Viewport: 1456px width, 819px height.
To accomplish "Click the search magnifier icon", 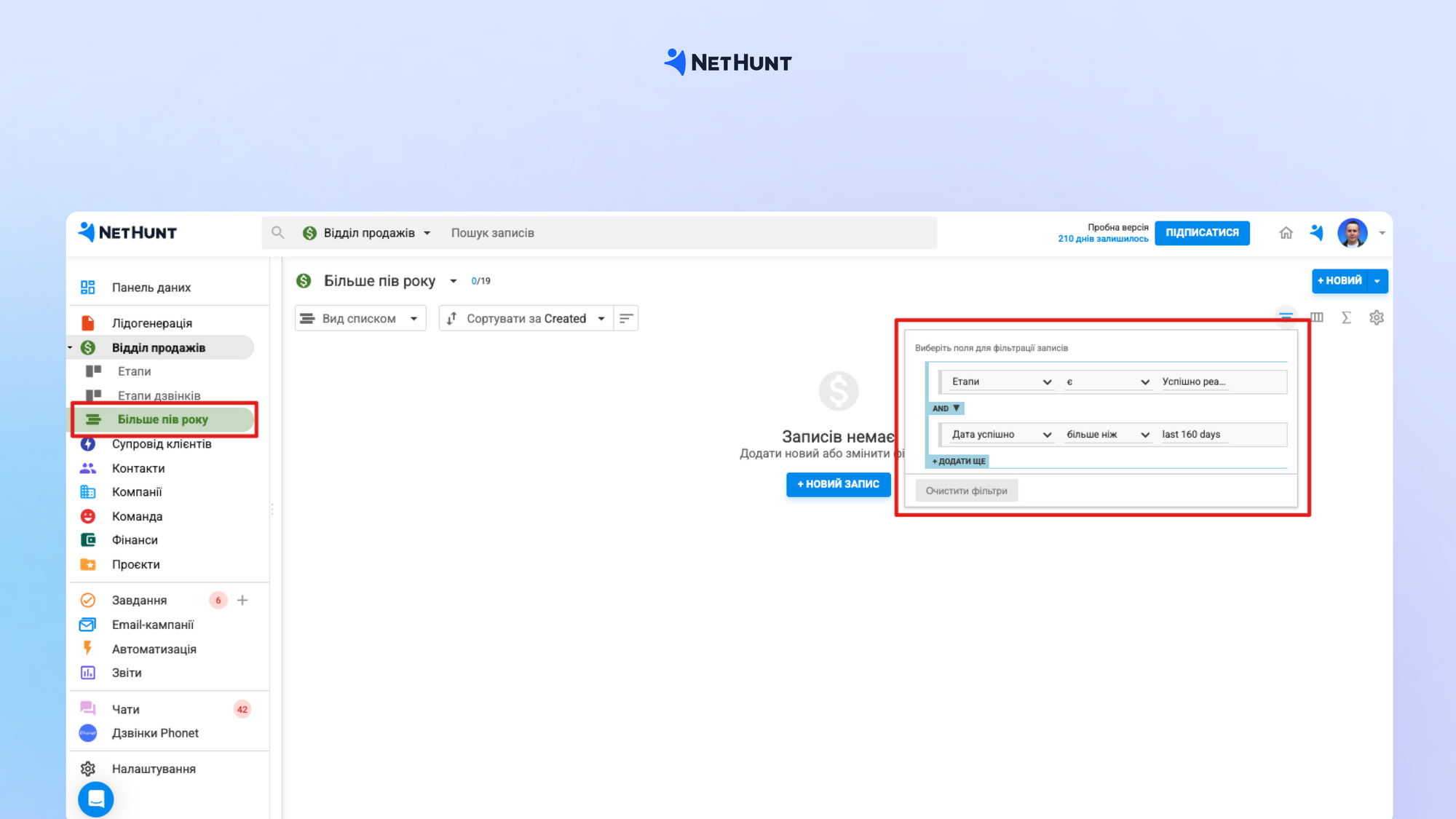I will point(277,233).
